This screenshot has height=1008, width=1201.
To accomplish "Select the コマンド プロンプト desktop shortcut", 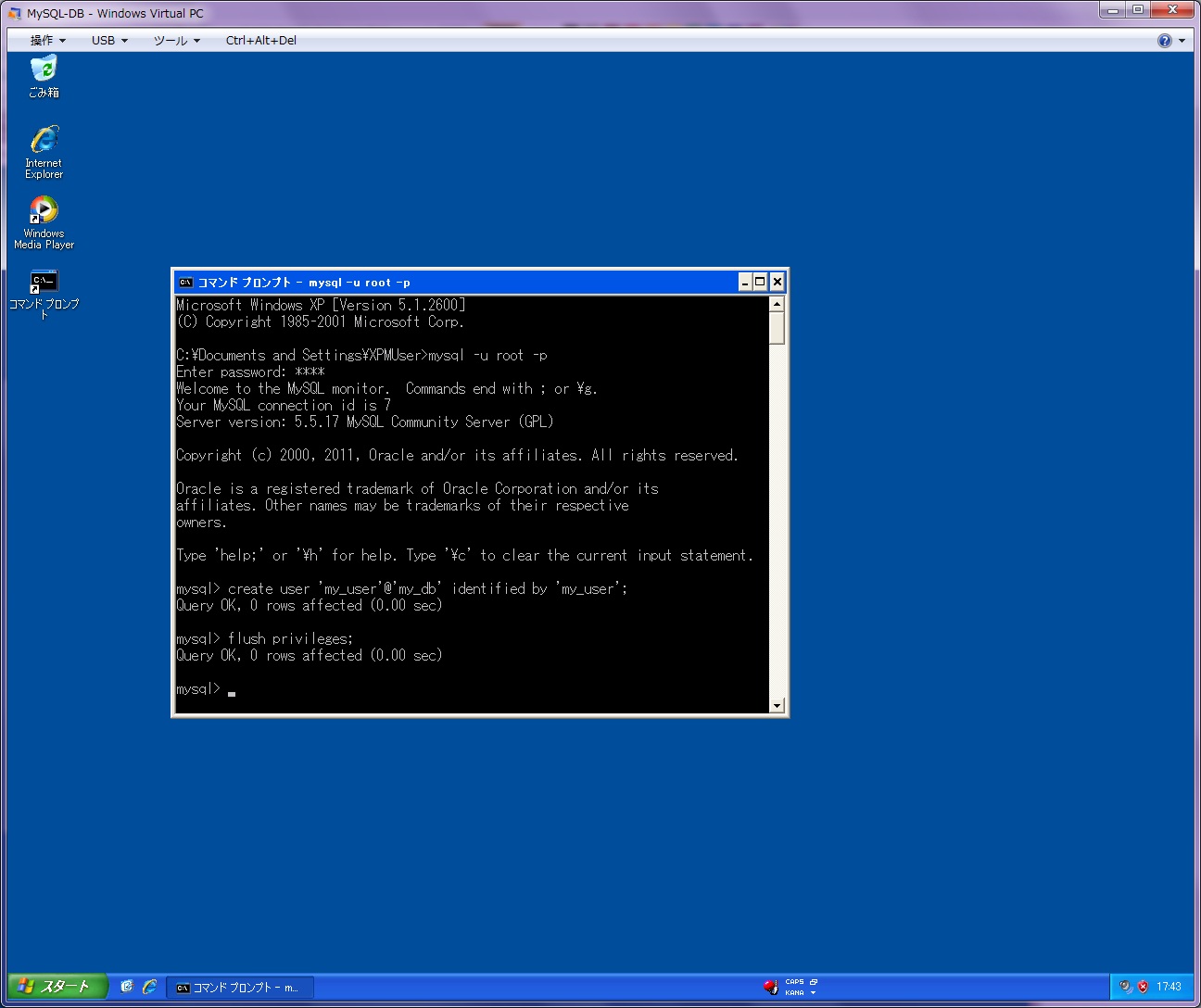I will pos(44,295).
